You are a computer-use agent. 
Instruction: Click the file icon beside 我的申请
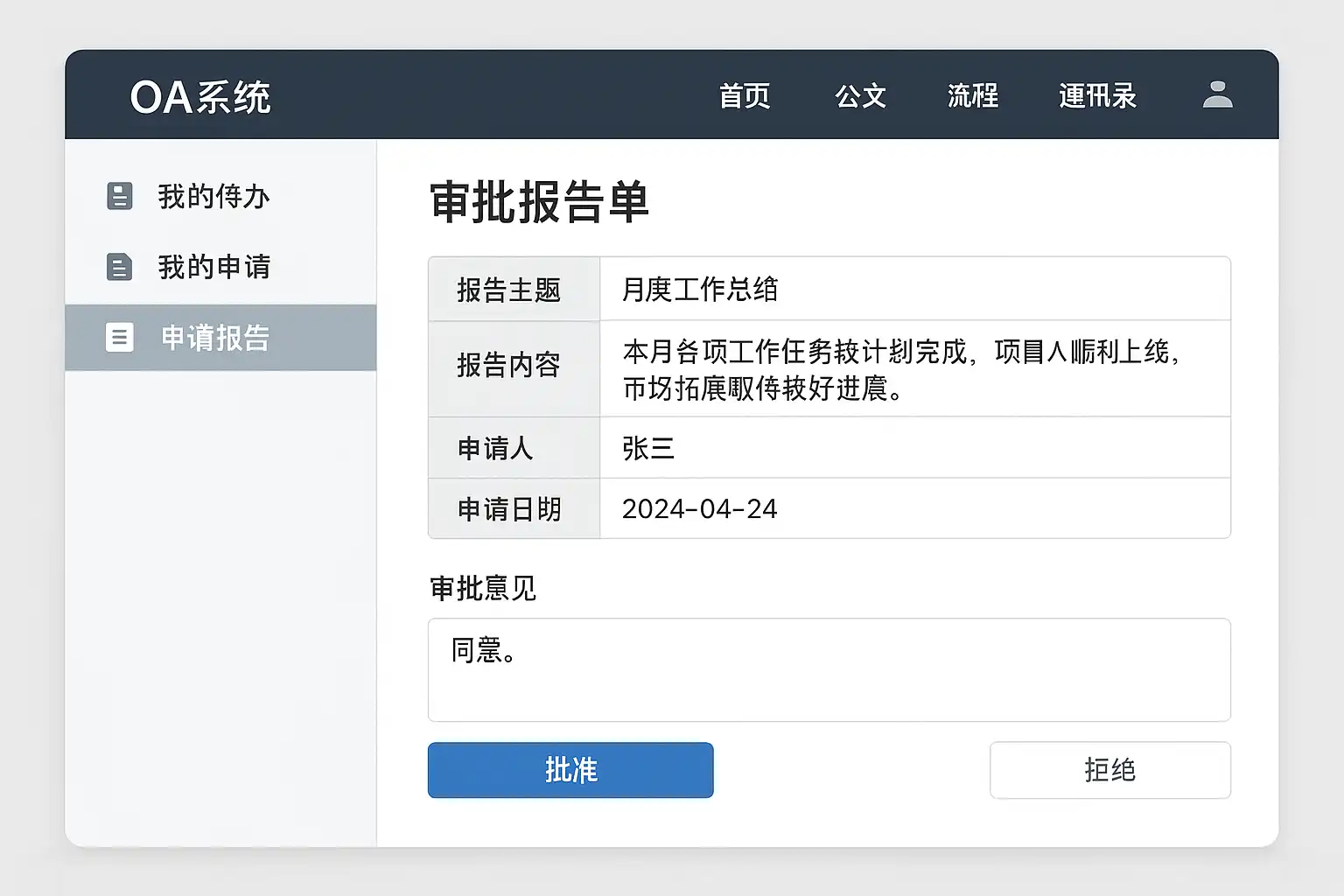(x=120, y=266)
